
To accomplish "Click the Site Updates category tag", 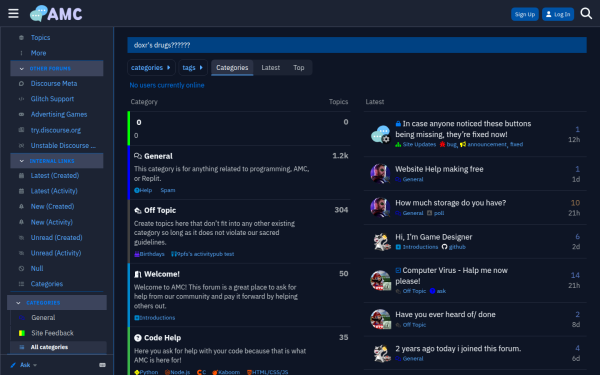I will [416, 144].
